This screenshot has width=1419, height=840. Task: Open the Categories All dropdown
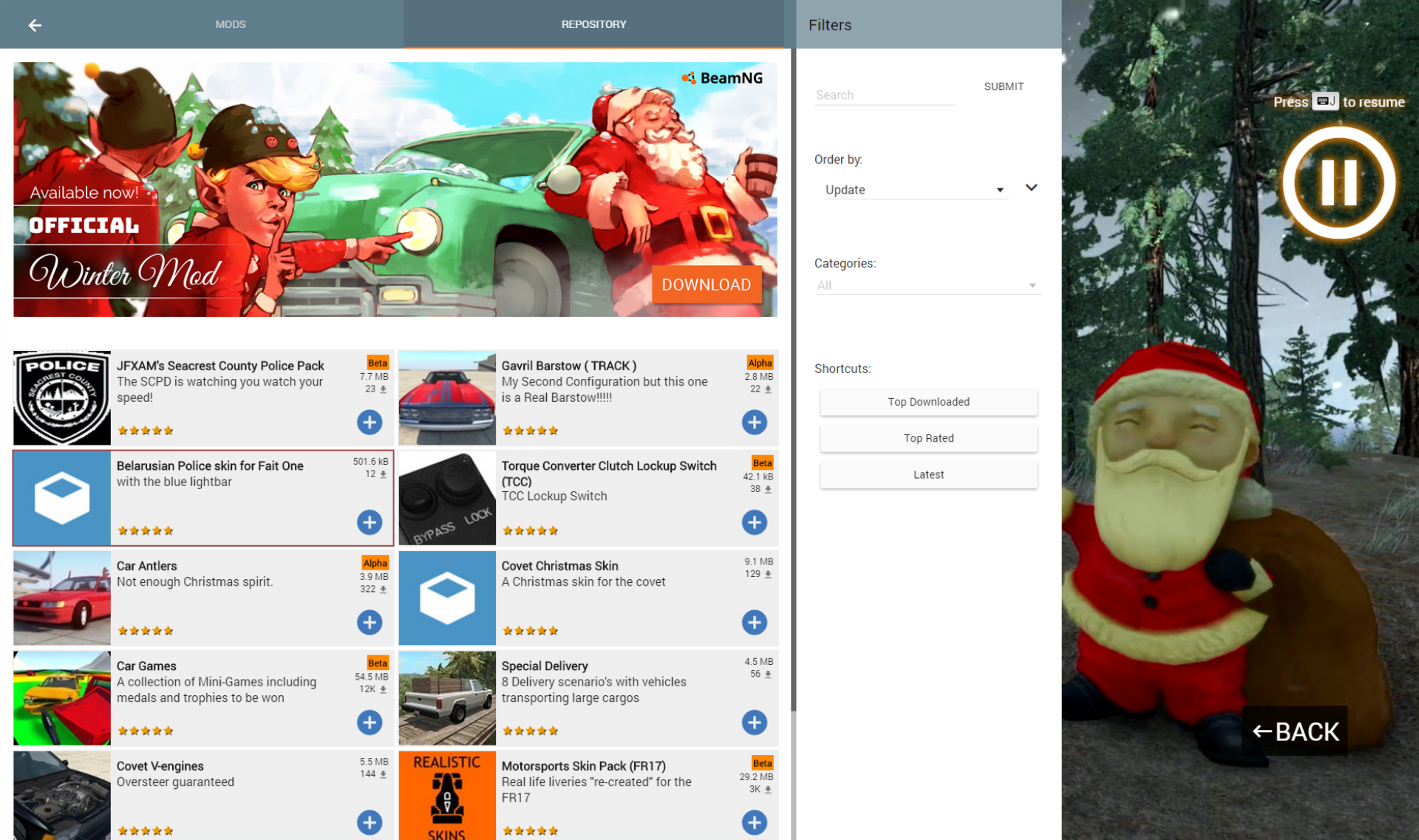928,285
